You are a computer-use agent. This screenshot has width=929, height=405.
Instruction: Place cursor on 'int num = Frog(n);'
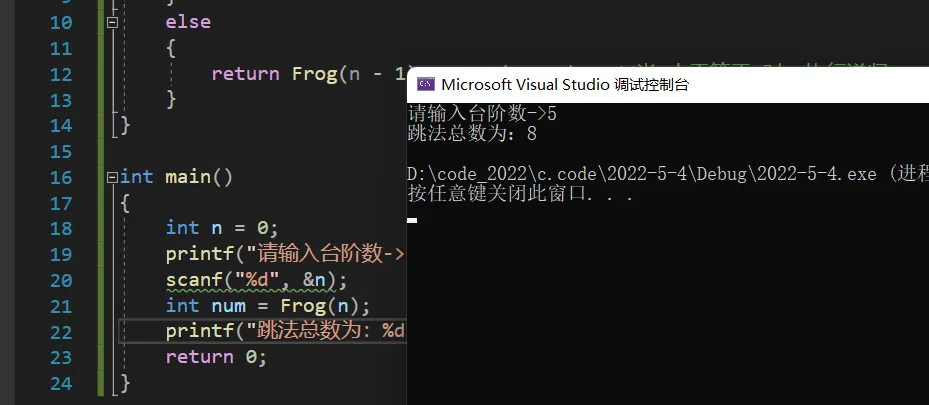[268, 306]
